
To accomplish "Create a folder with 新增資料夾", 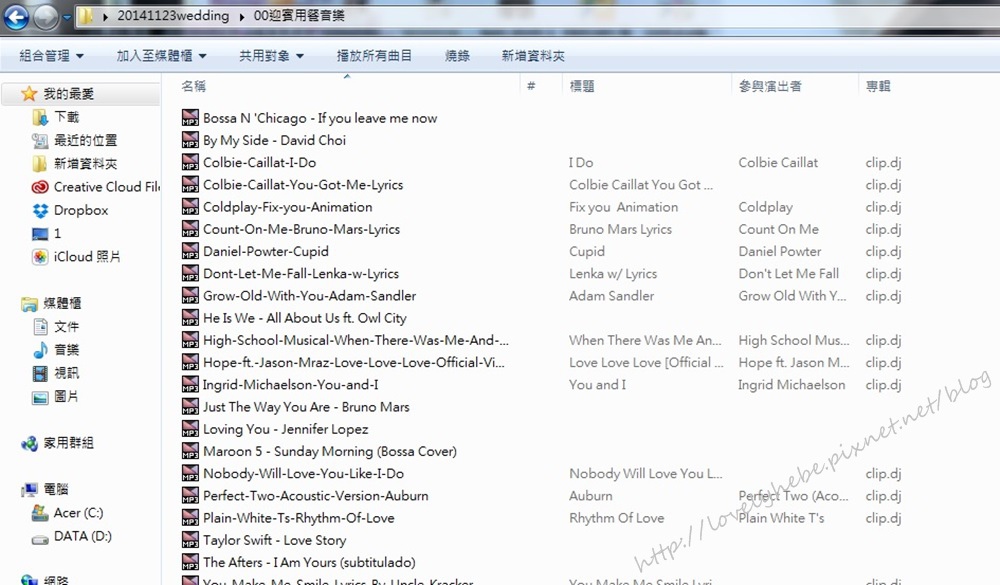I will coord(533,56).
